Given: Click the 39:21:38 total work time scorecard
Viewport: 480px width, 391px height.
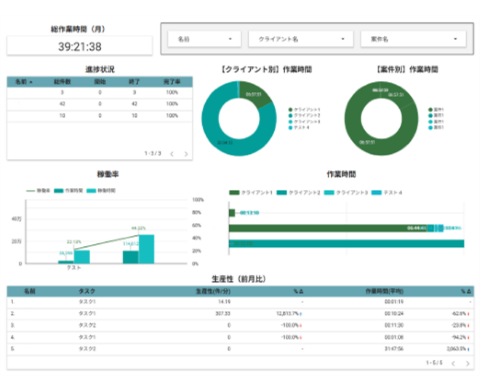Looking at the screenshot, I should 80,46.
